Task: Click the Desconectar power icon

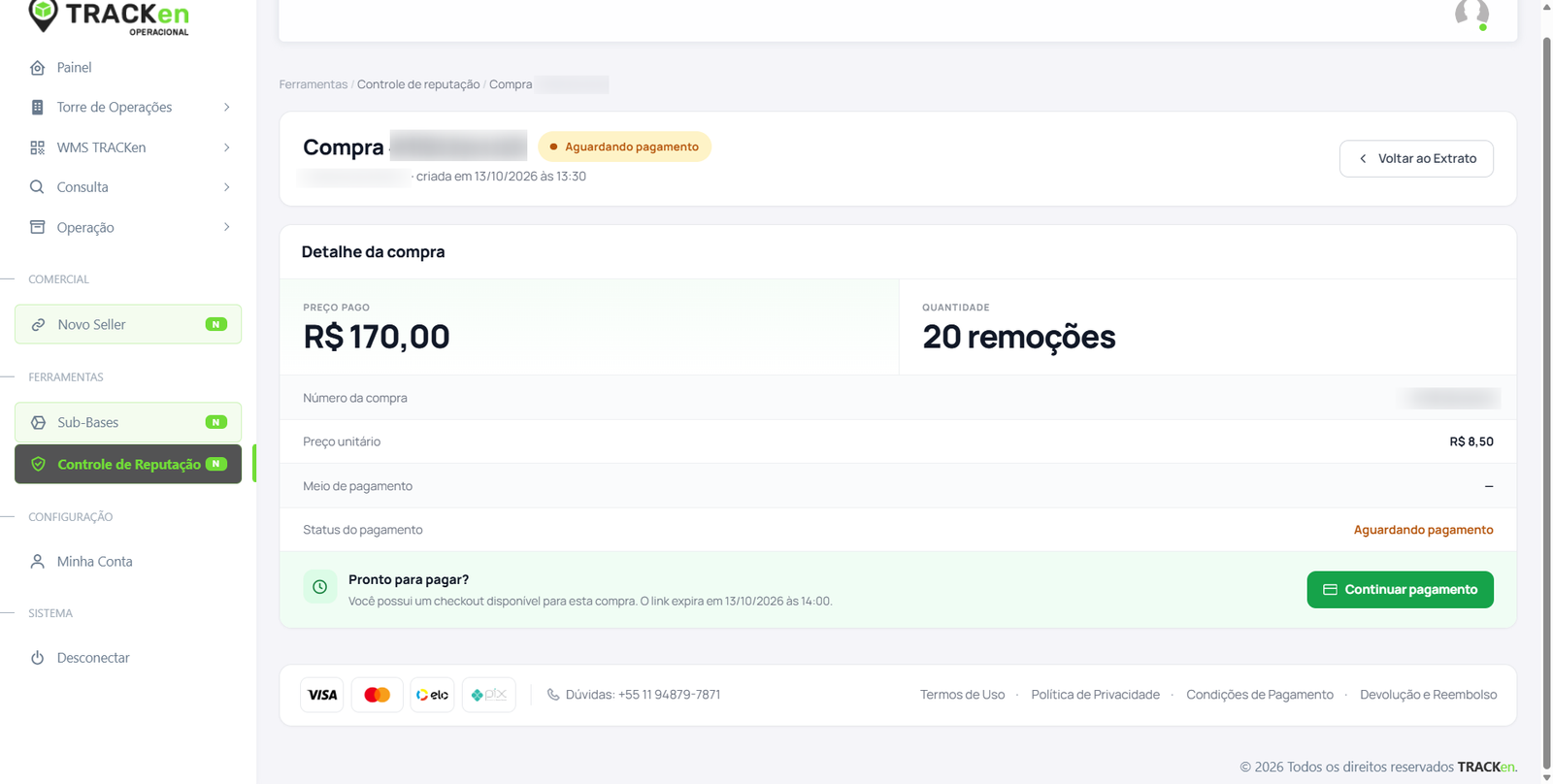Action: pos(37,658)
